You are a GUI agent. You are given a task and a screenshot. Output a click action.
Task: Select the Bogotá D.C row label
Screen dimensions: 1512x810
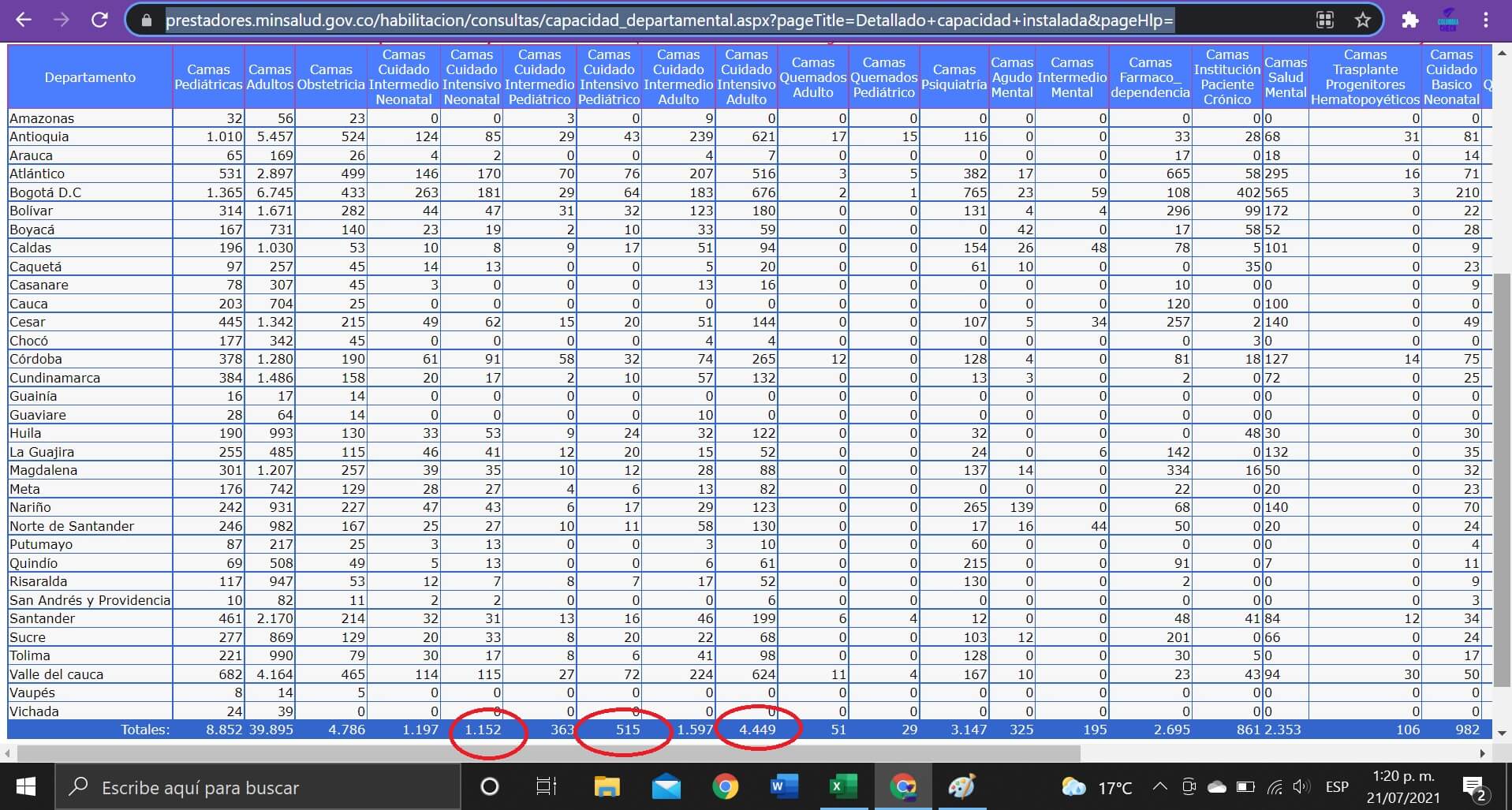click(x=46, y=192)
